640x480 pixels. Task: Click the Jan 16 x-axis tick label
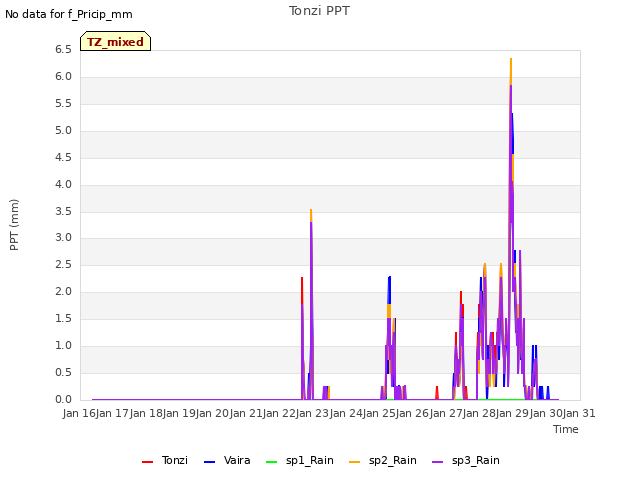point(79,413)
